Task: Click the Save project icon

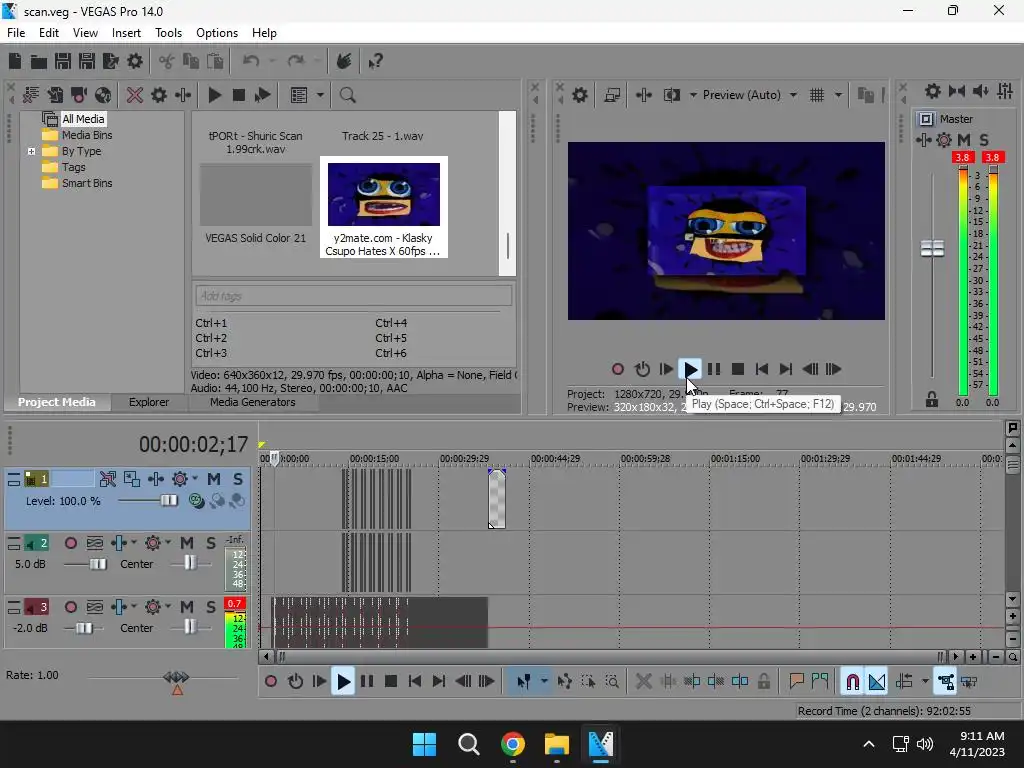Action: click(x=63, y=61)
